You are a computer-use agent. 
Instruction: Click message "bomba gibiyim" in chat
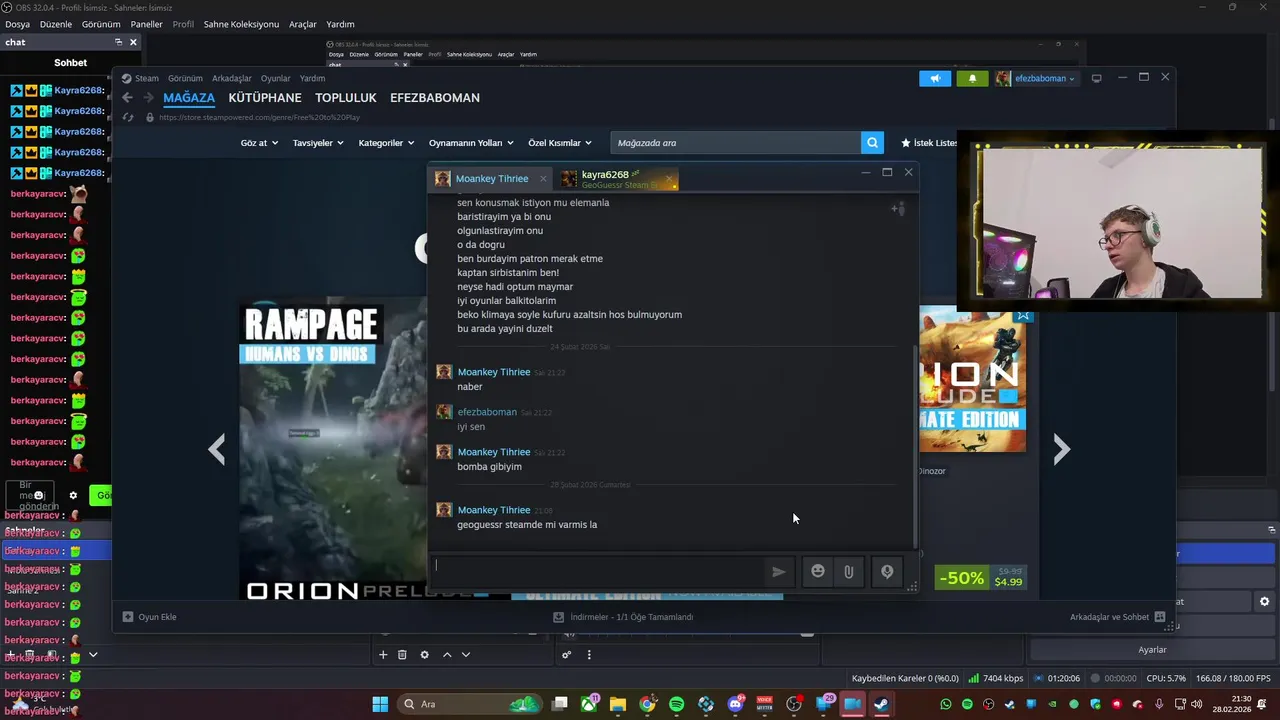pos(489,467)
